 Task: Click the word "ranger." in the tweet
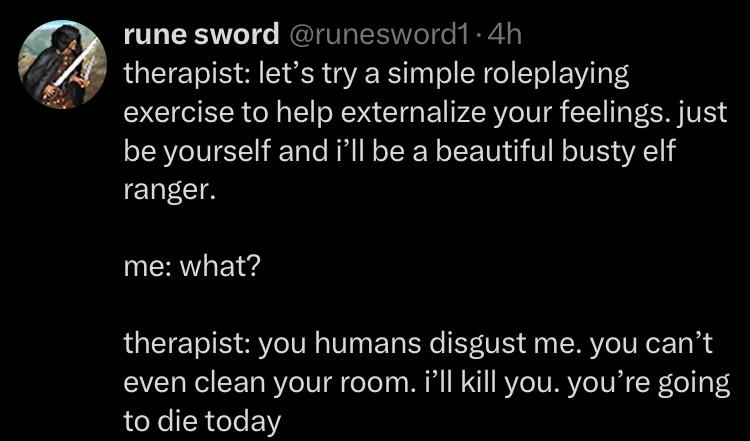point(168,188)
